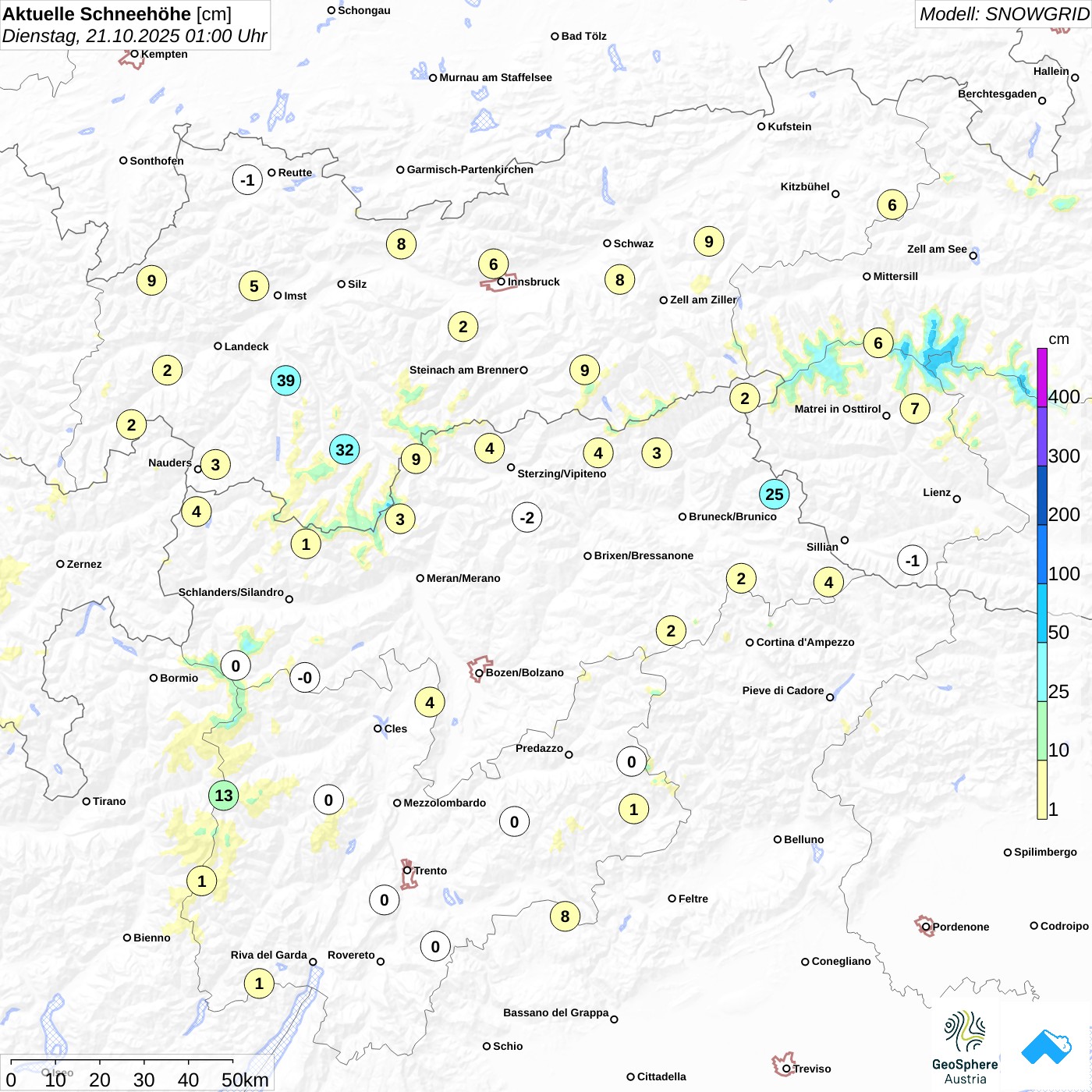Click the Tirano label
This screenshot has height=1092, width=1092.
109,801
